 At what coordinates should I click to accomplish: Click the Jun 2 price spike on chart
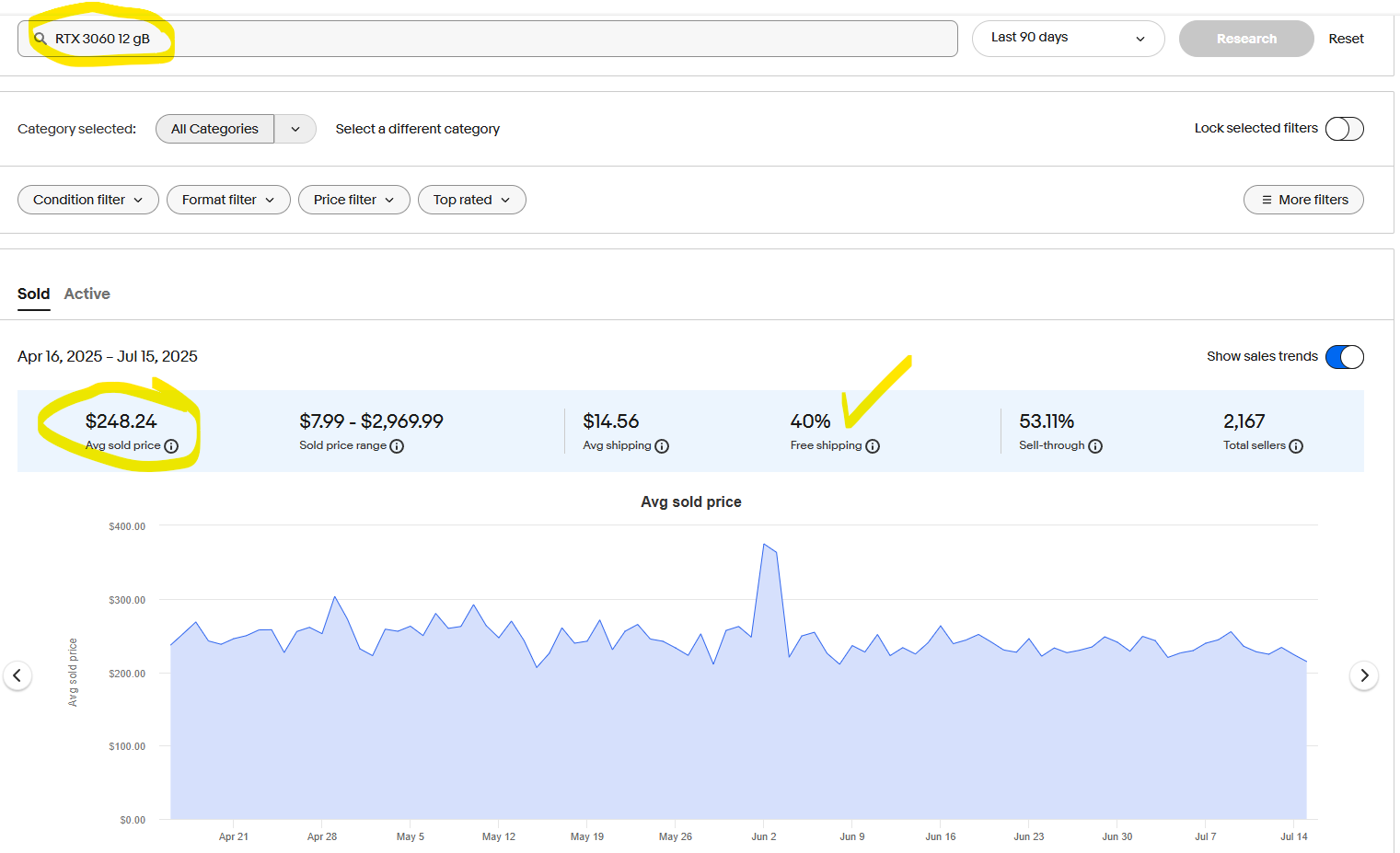pos(765,545)
